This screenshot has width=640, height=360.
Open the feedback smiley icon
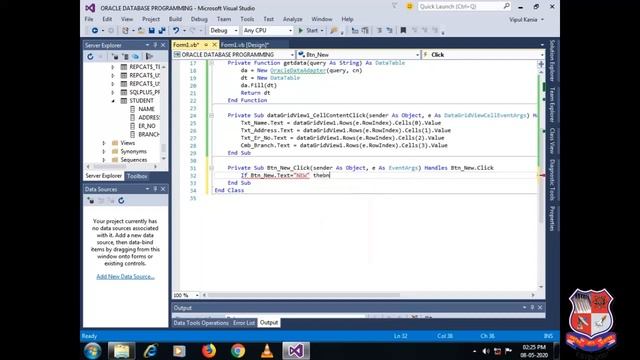coord(409,7)
